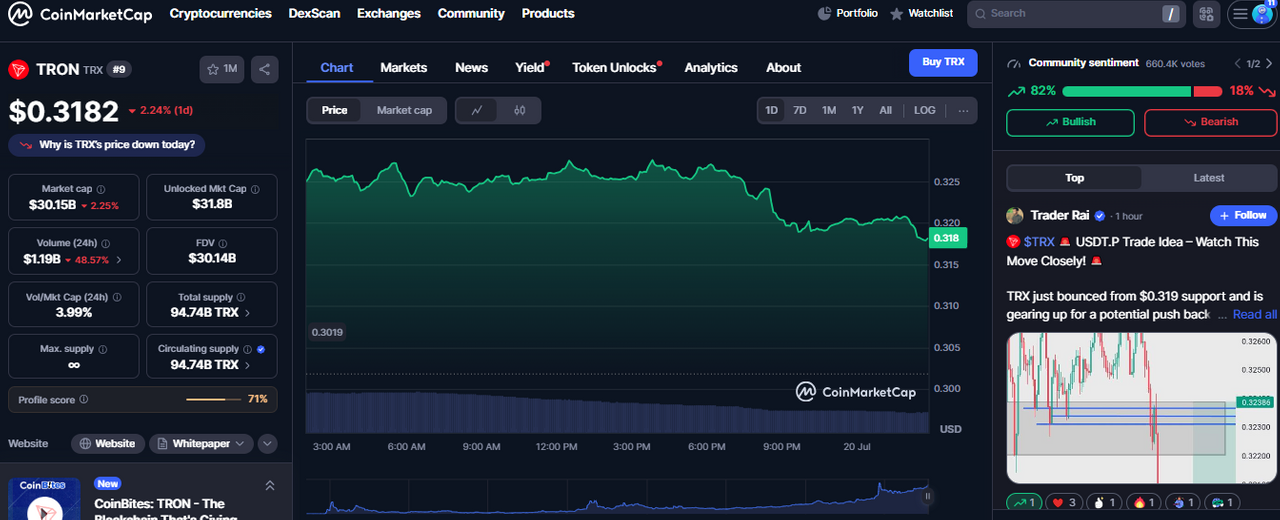The height and width of the screenshot is (520, 1280).
Task: Click verified badge beside Circulating supply
Action: pos(261,349)
